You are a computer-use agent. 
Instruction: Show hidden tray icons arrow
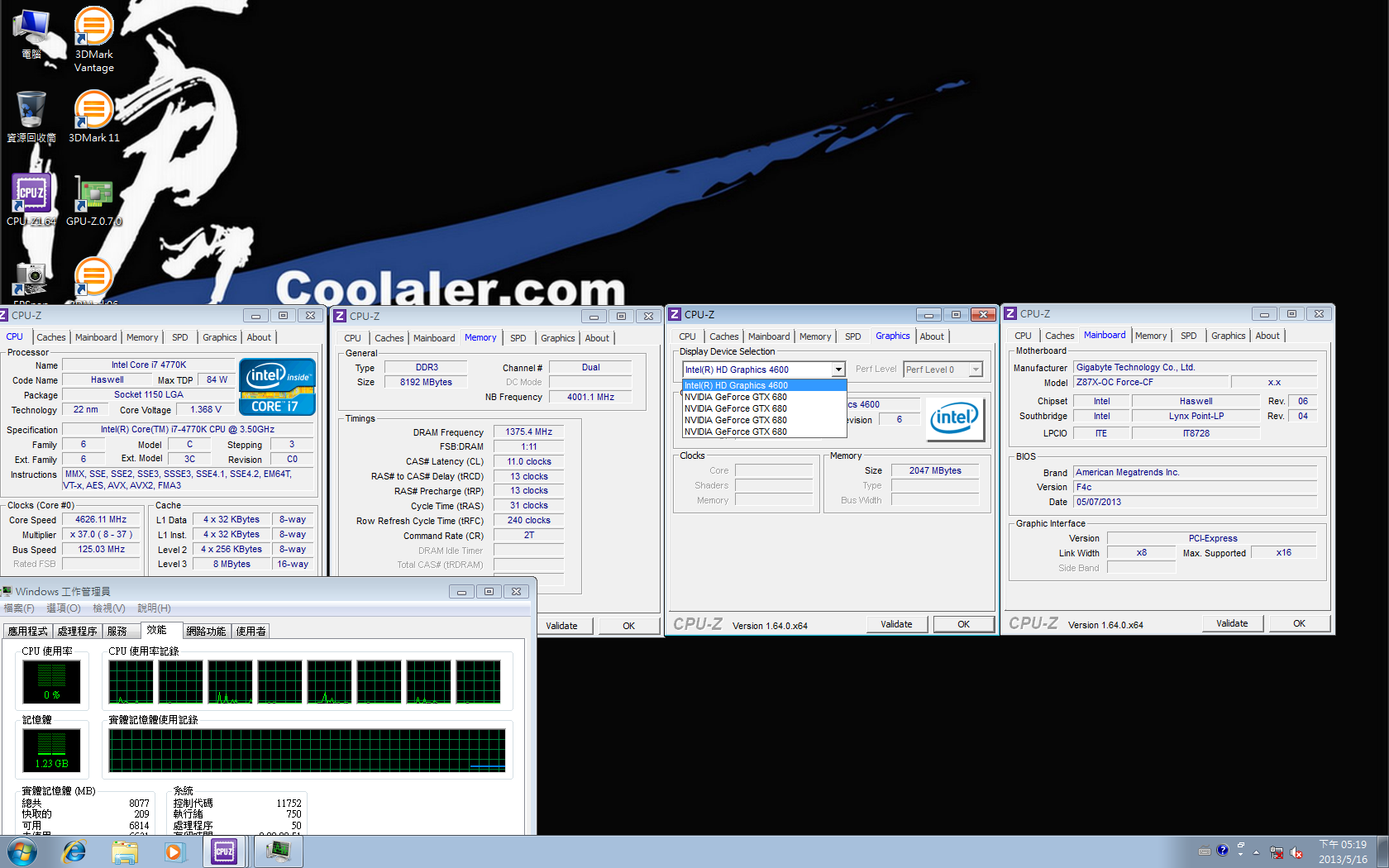click(1256, 851)
